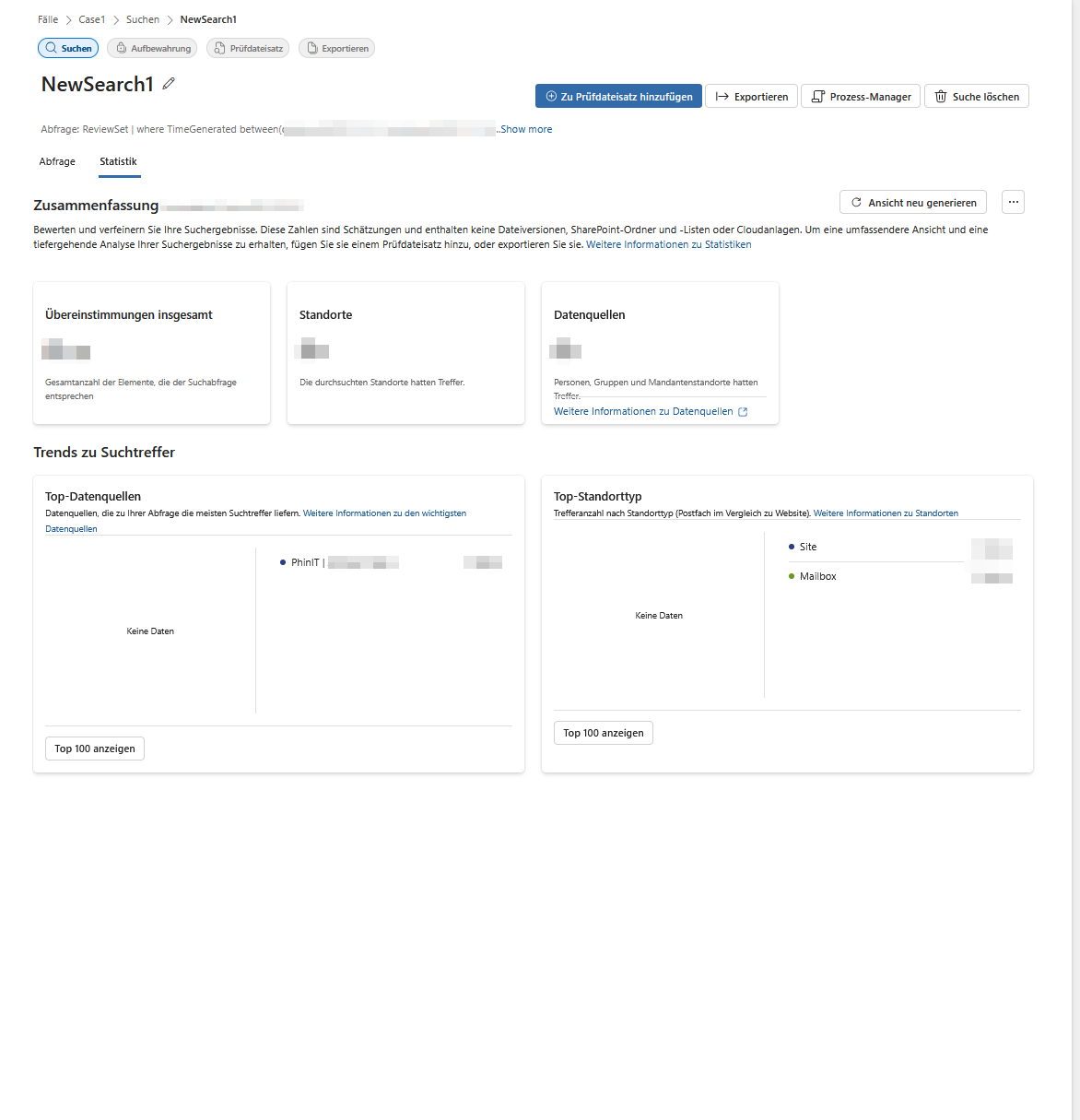Screen dimensions: 1080x1120
Task: Navigate to Case1 in breadcrumb
Action: (x=91, y=19)
